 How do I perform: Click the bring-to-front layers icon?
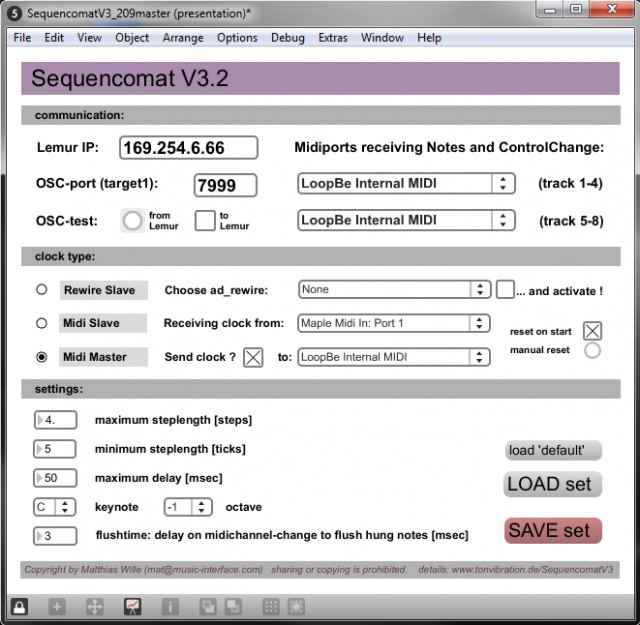click(208, 606)
